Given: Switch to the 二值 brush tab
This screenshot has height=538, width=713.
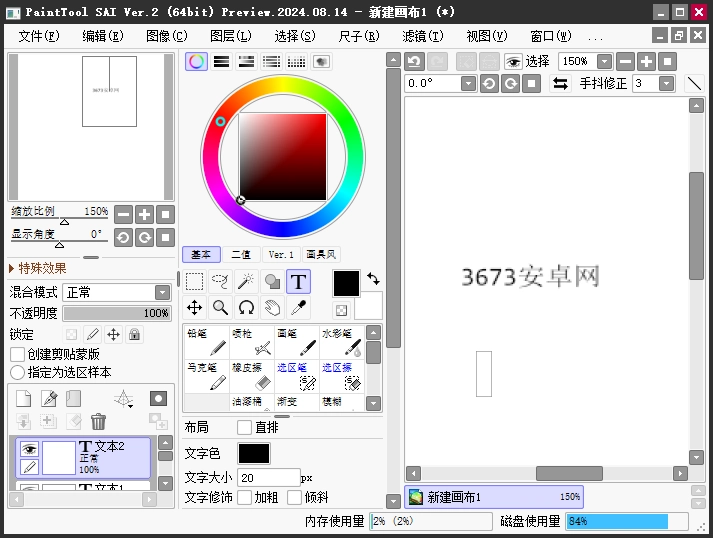Looking at the screenshot, I should (241, 255).
